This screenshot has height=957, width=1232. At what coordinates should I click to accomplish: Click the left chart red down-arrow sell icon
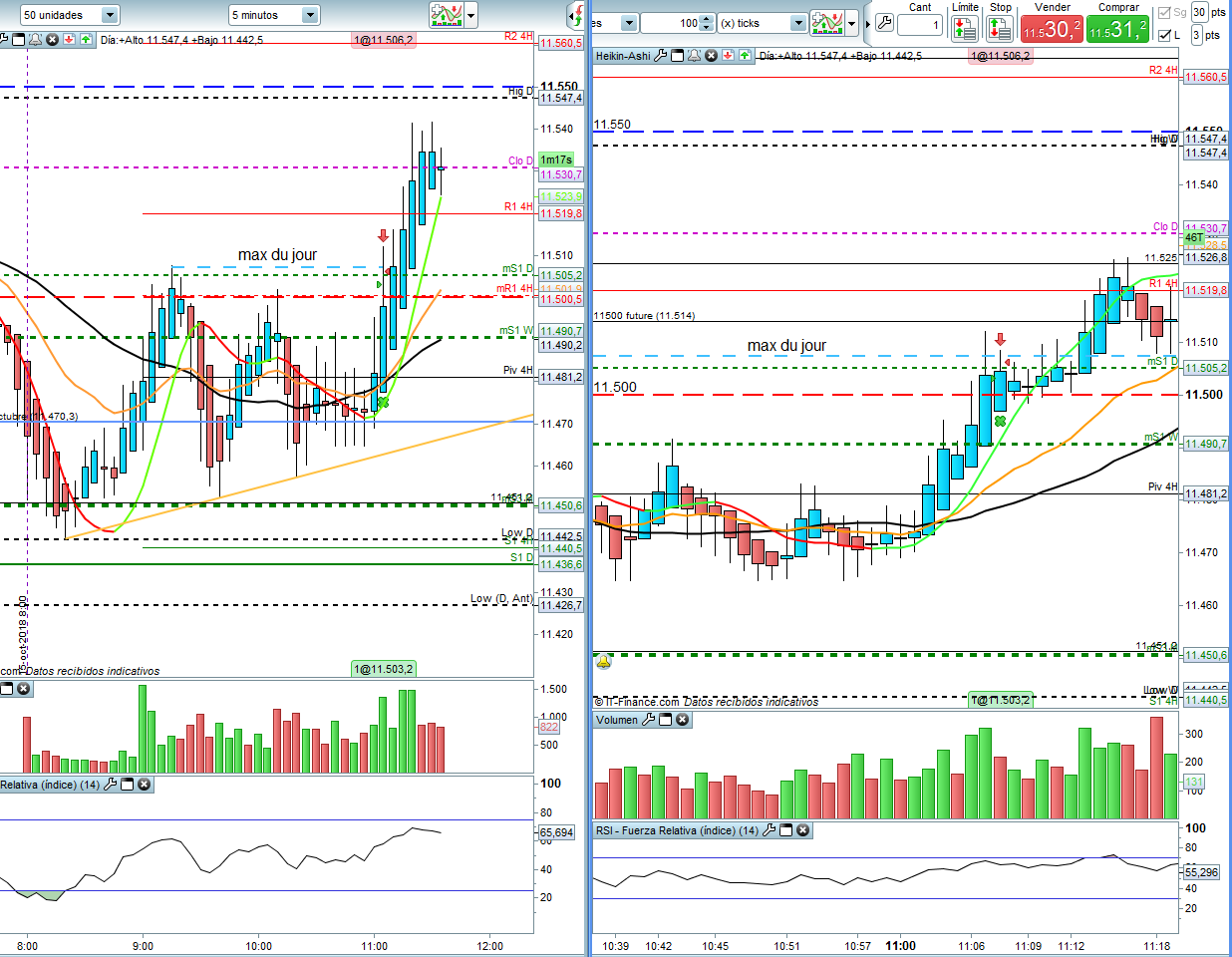[x=69, y=40]
